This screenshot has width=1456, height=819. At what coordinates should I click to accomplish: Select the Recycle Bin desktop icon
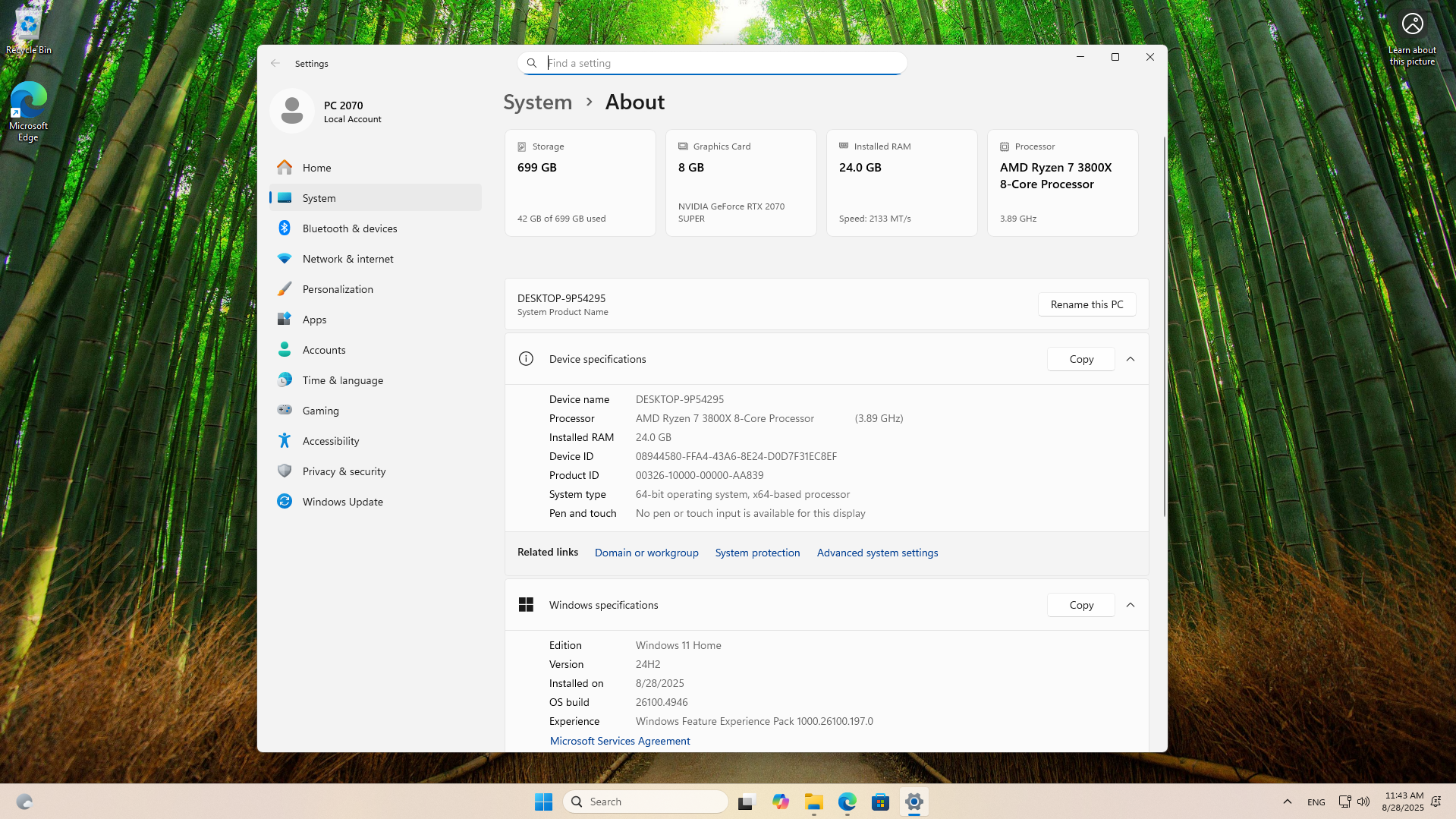pos(29,30)
